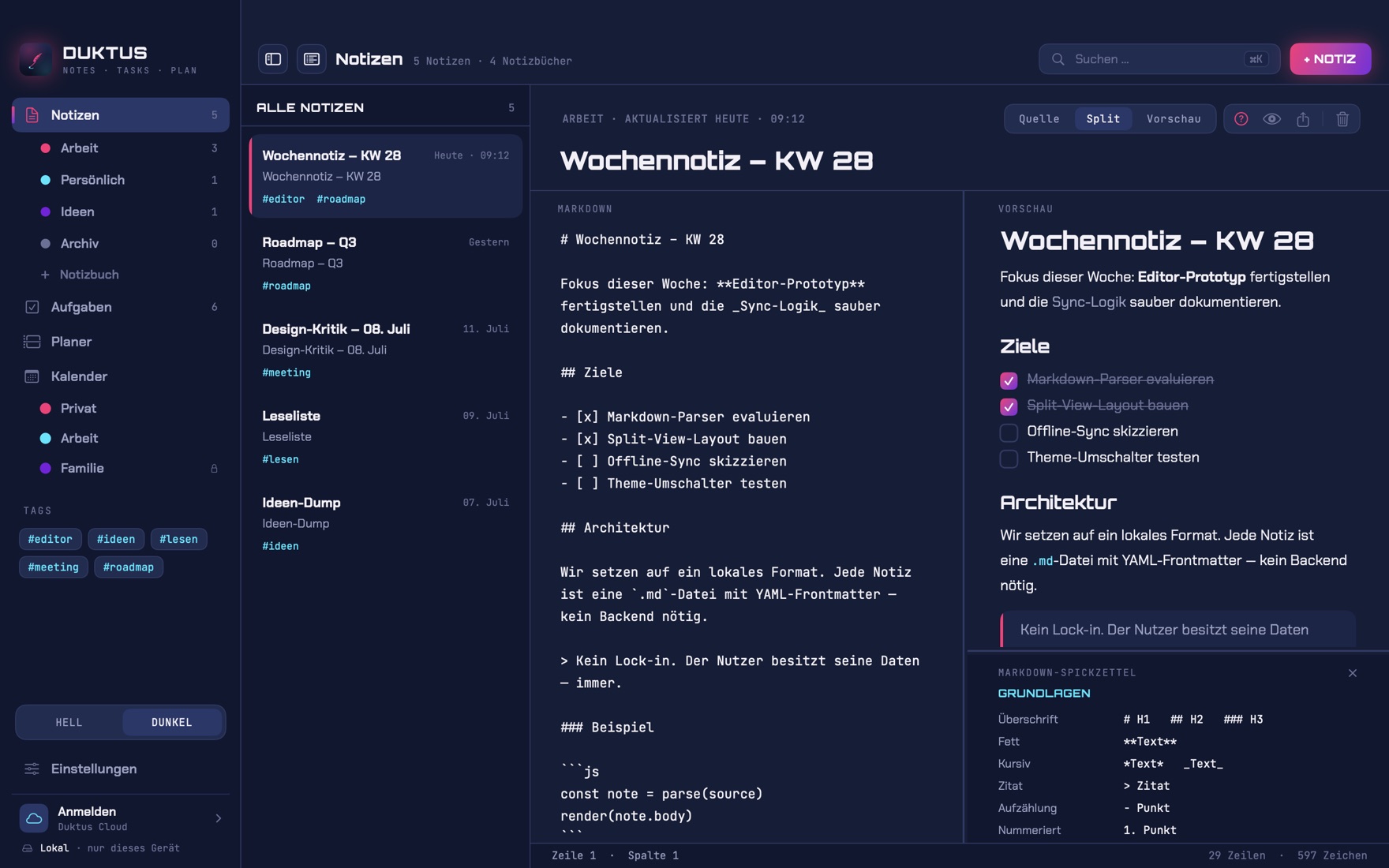The height and width of the screenshot is (868, 1389).
Task: Filter by #meeting tag chip
Action: coord(54,567)
